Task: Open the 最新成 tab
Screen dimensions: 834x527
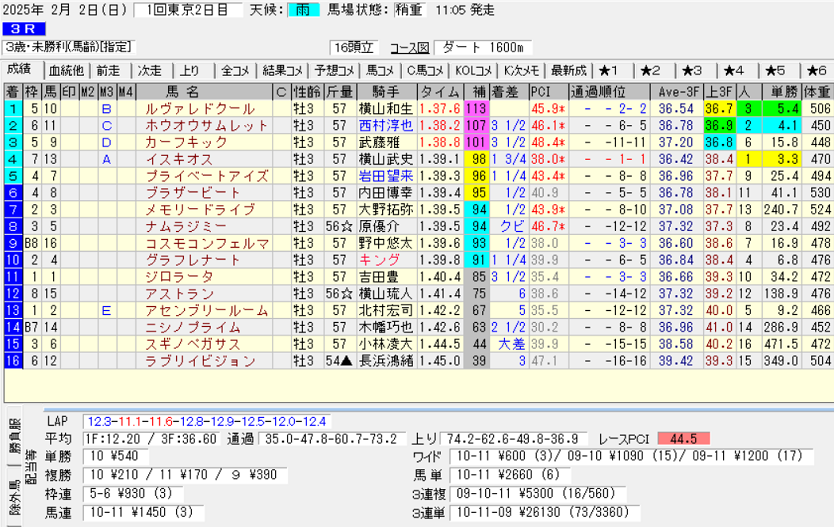Action: click(568, 71)
